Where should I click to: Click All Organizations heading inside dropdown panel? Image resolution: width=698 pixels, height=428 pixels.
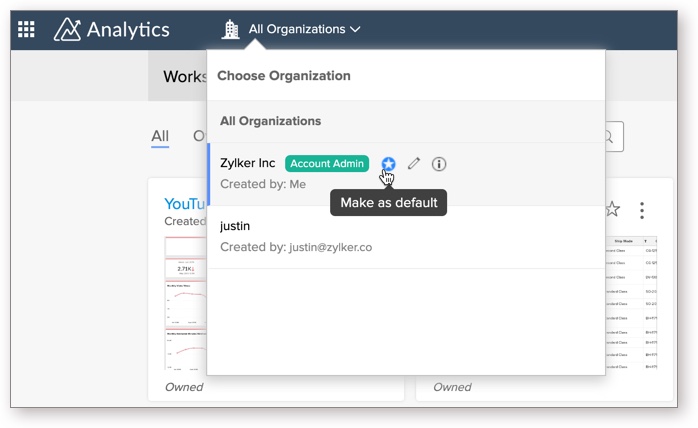270,121
